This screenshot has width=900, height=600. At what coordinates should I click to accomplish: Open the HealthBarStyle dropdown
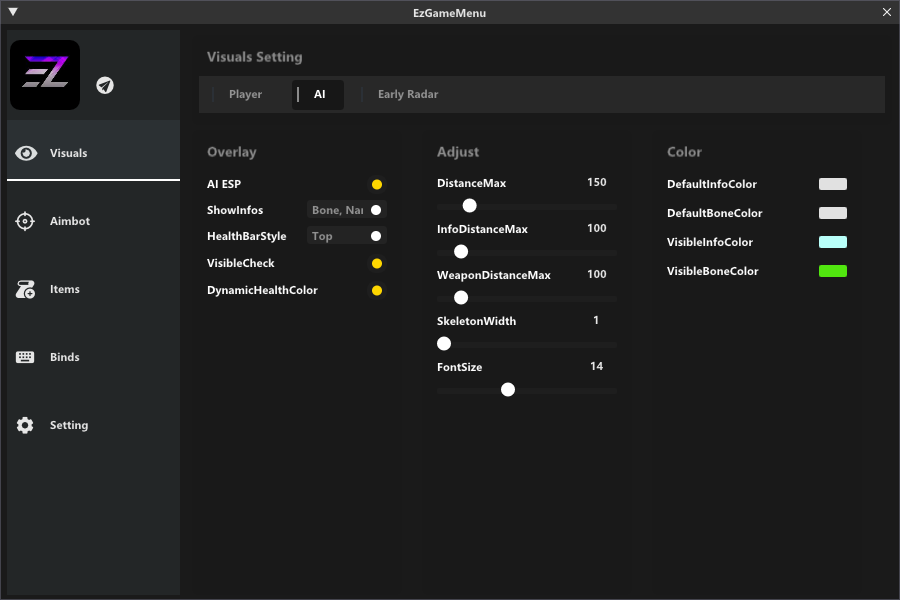pyautogui.click(x=347, y=236)
